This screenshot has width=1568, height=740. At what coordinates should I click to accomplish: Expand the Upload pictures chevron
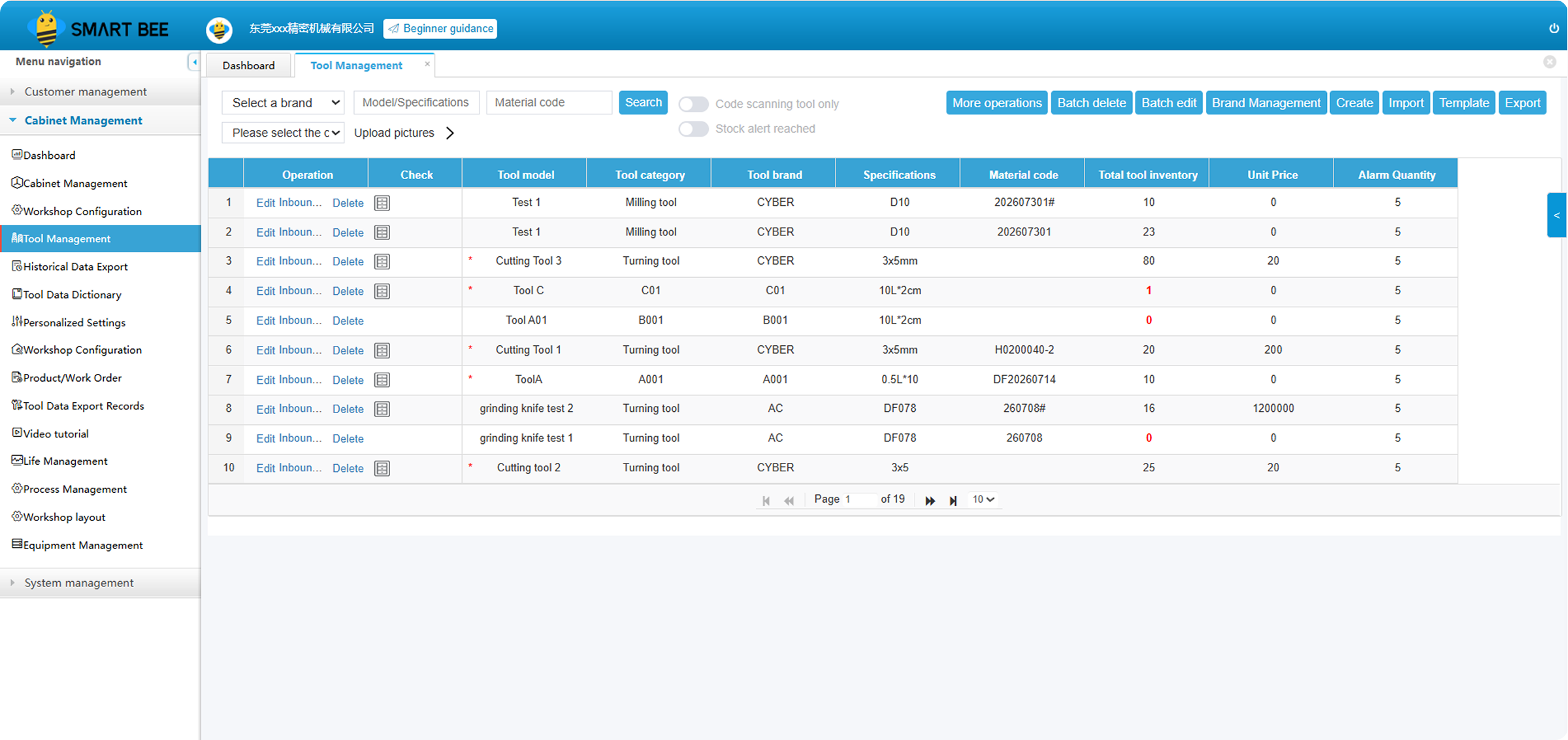pyautogui.click(x=450, y=133)
